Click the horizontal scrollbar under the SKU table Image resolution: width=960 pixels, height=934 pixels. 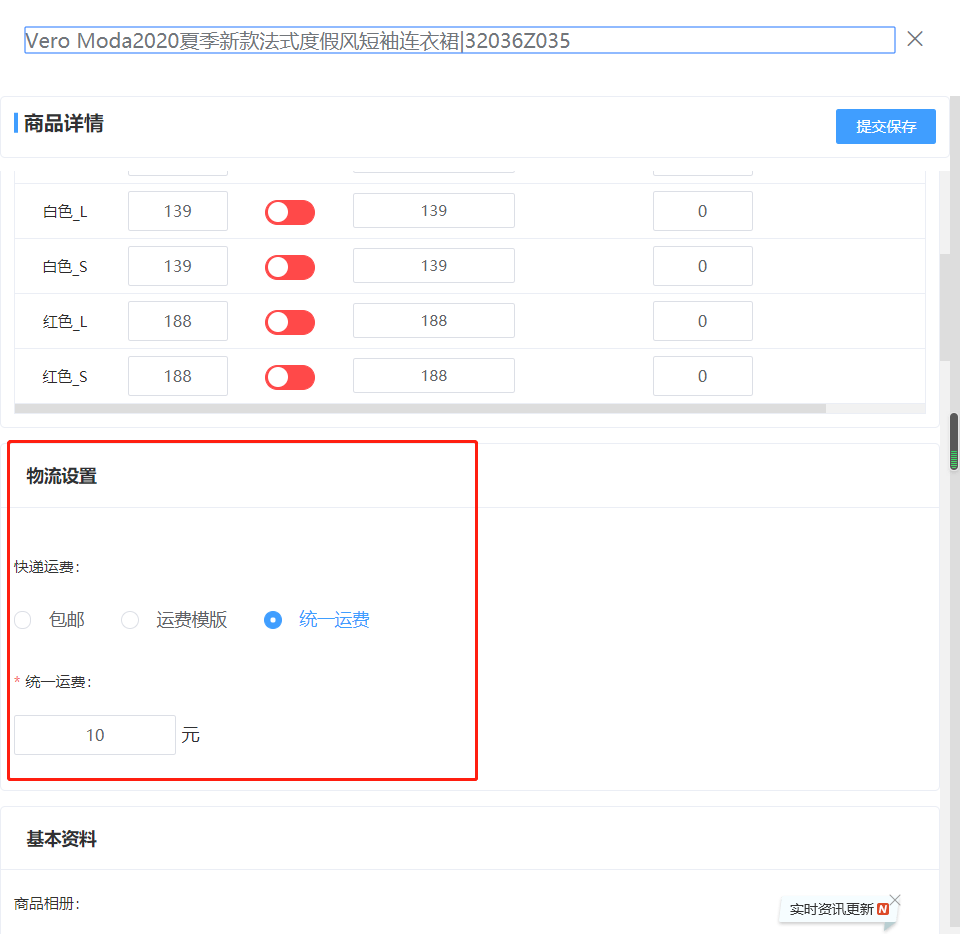420,408
